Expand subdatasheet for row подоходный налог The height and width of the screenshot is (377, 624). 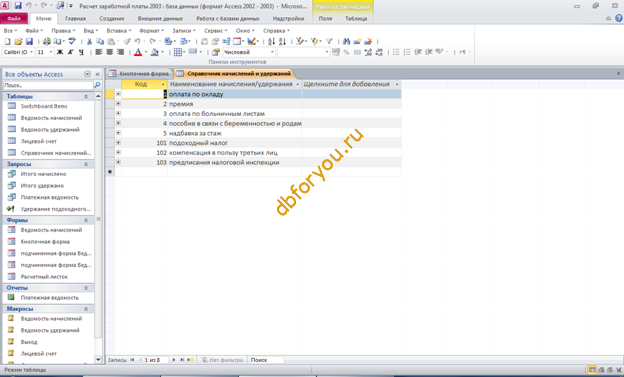[118, 143]
